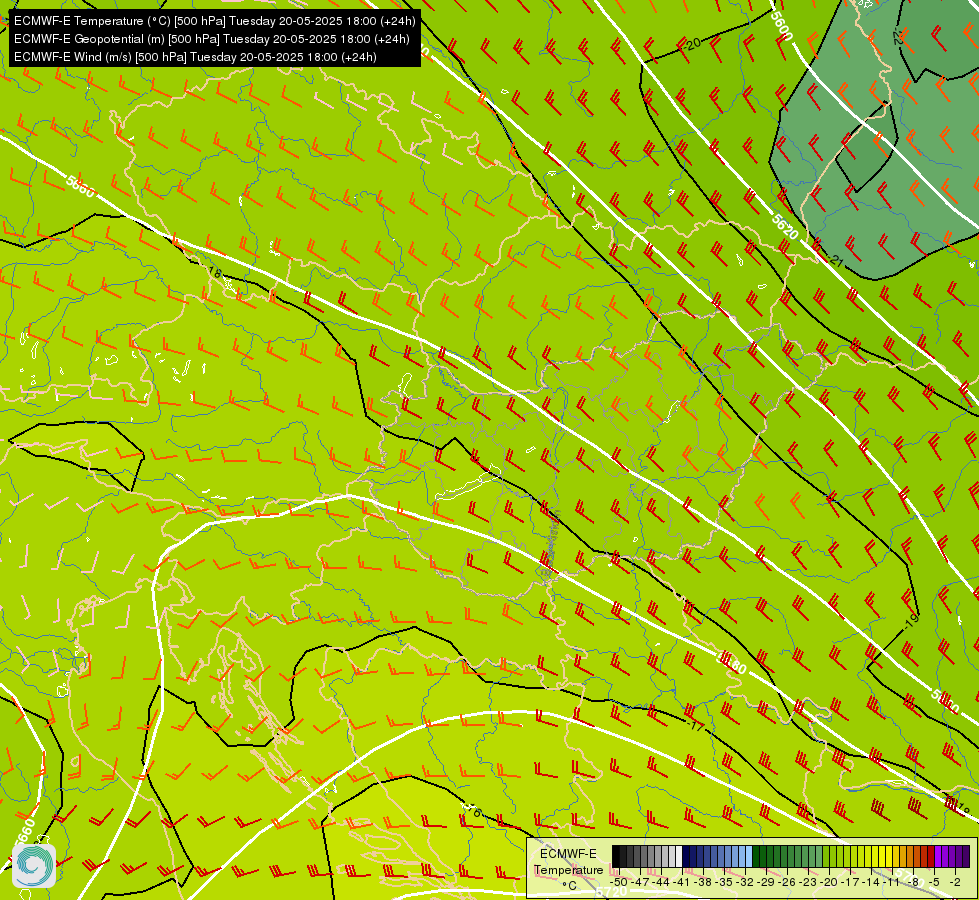
Task: Click the -44 legend scale label
Action: [661, 883]
